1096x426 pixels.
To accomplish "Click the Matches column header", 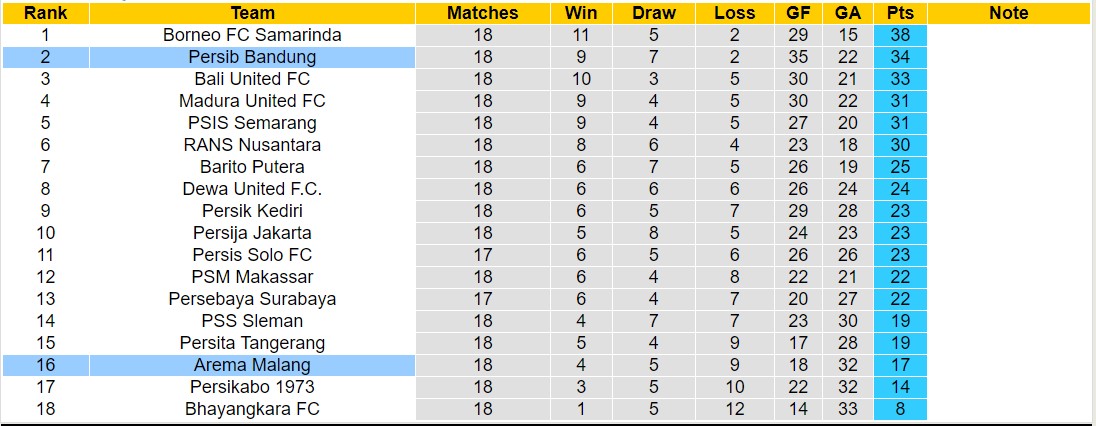I will click(483, 13).
